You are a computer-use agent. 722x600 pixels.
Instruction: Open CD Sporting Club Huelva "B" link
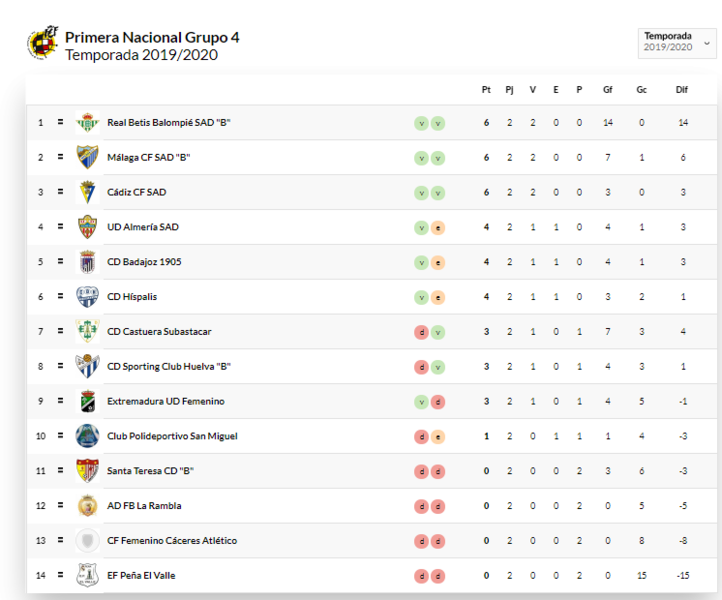point(169,367)
